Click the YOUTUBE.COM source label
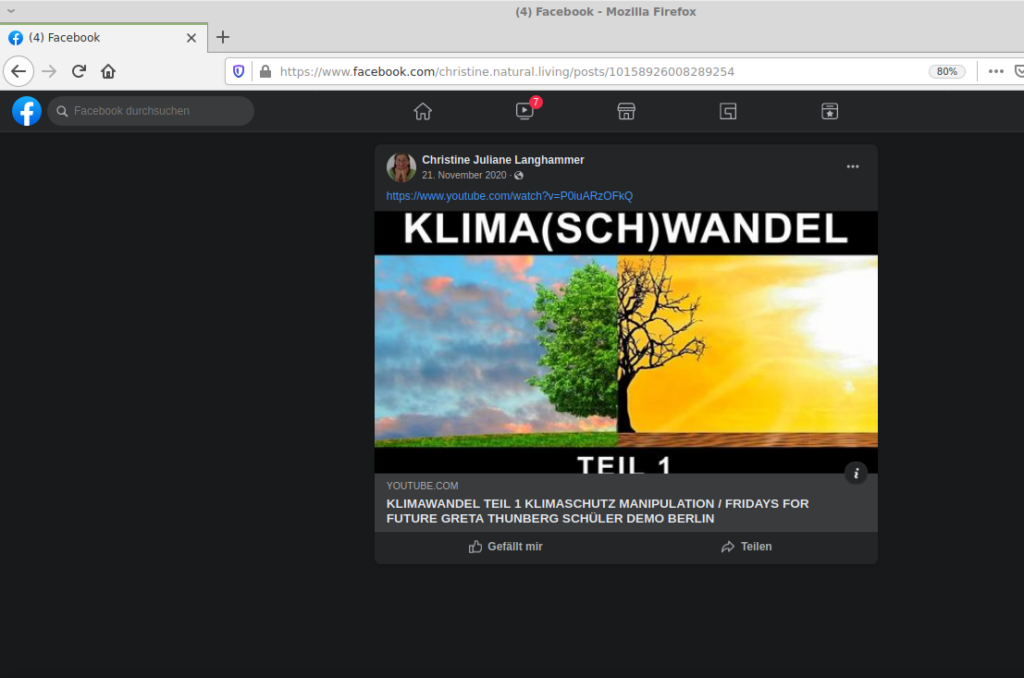This screenshot has height=678, width=1024. coord(422,486)
